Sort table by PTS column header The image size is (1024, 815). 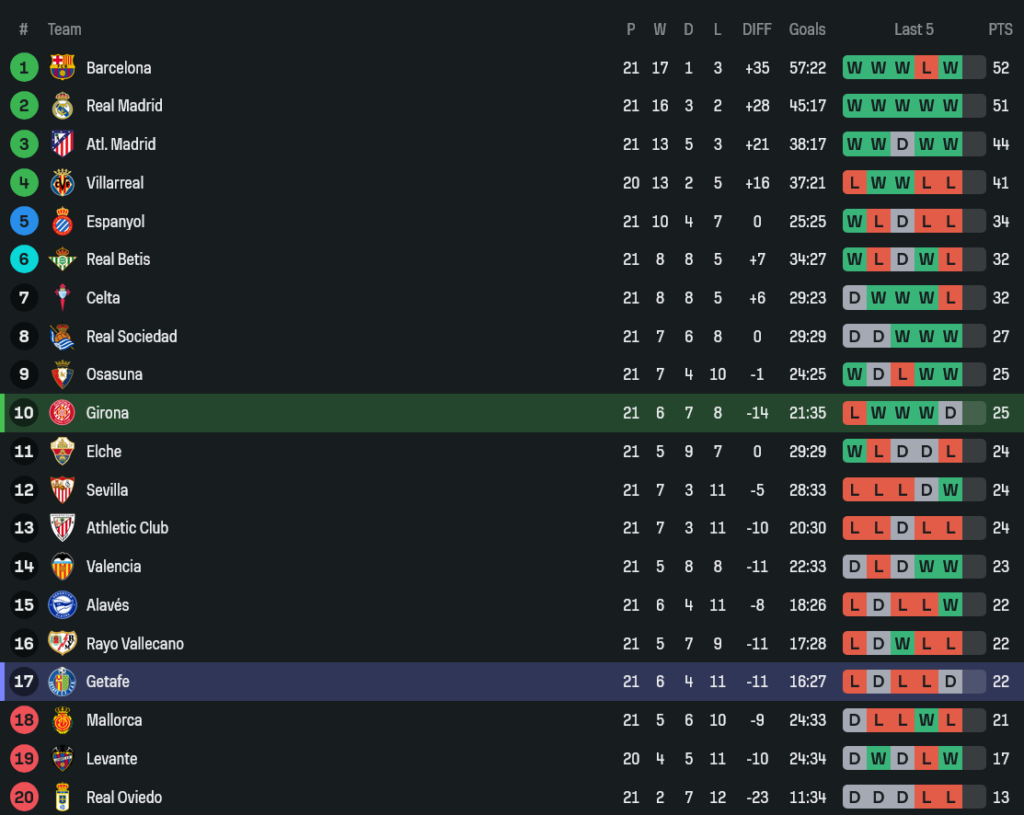(x=1000, y=29)
